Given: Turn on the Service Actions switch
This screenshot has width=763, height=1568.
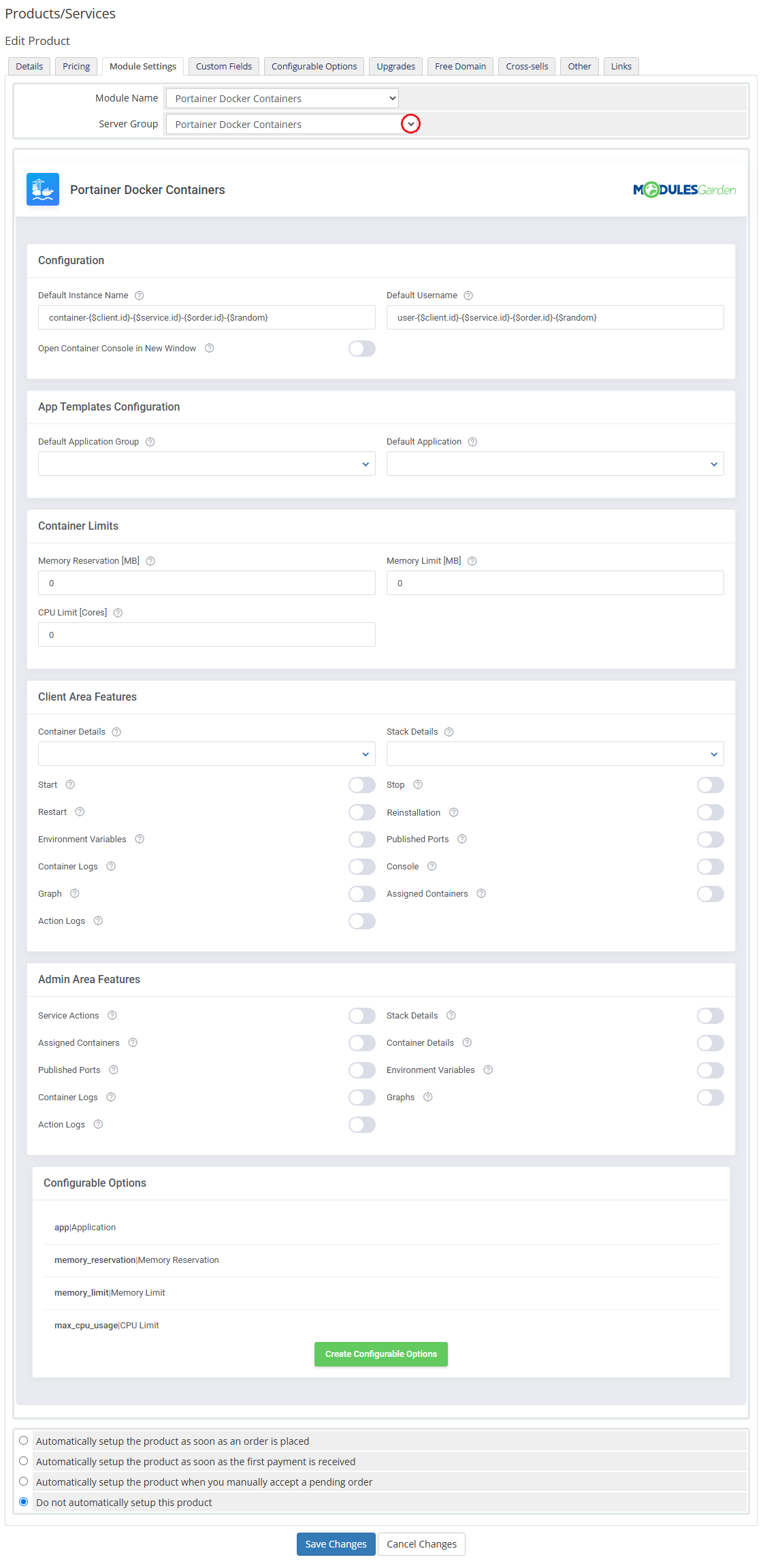Looking at the screenshot, I should coord(362,1016).
